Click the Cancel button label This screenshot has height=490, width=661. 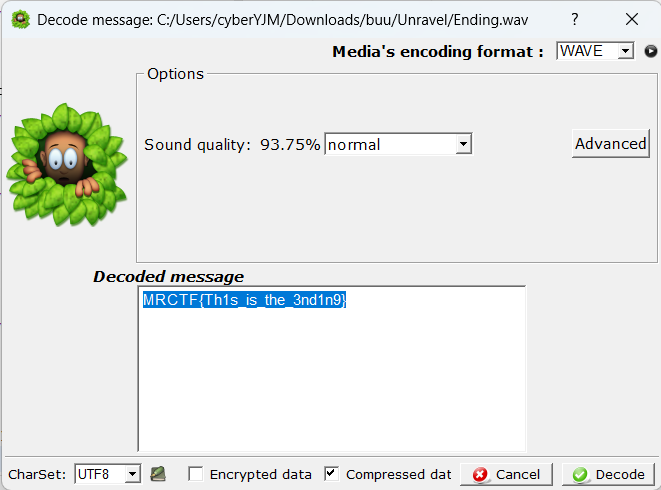coord(518,474)
